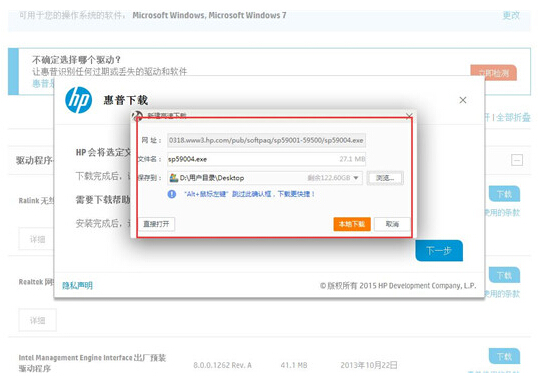Click the 浏览... browse button
538x378 pixels.
pyautogui.click(x=385, y=178)
